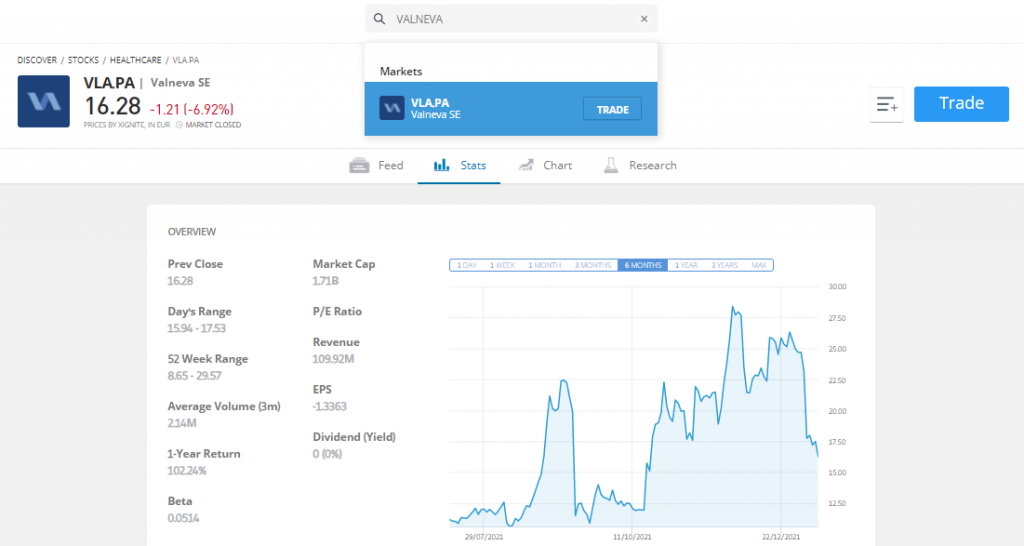Image resolution: width=1024 pixels, height=546 pixels.
Task: Click the 11/10/2021 date on chart axis
Action: click(632, 537)
